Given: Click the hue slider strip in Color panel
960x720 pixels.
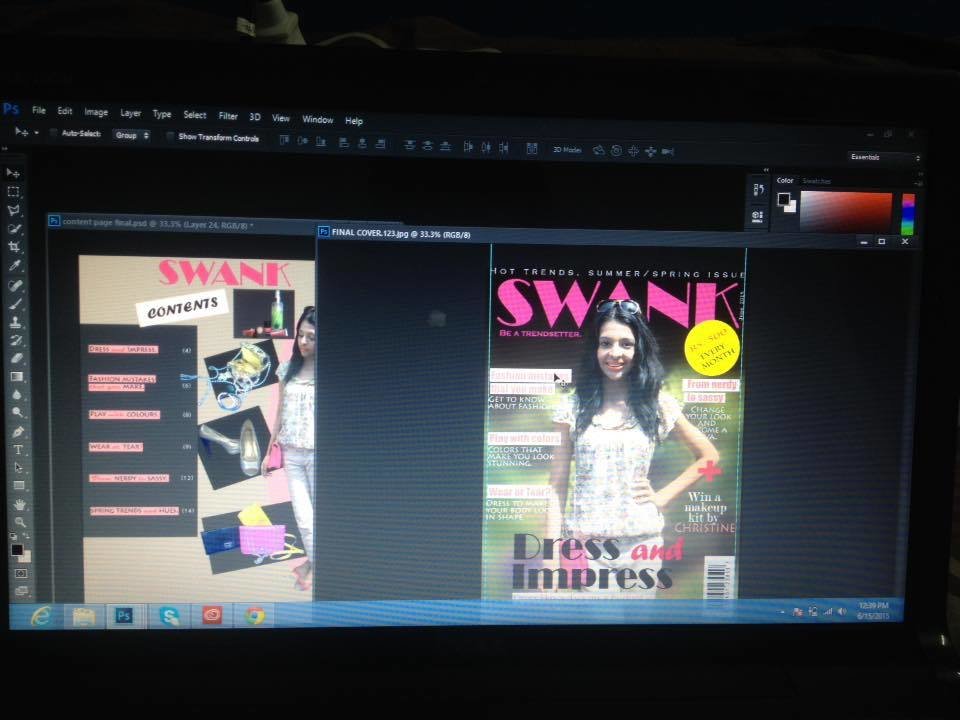Looking at the screenshot, I should (x=908, y=214).
